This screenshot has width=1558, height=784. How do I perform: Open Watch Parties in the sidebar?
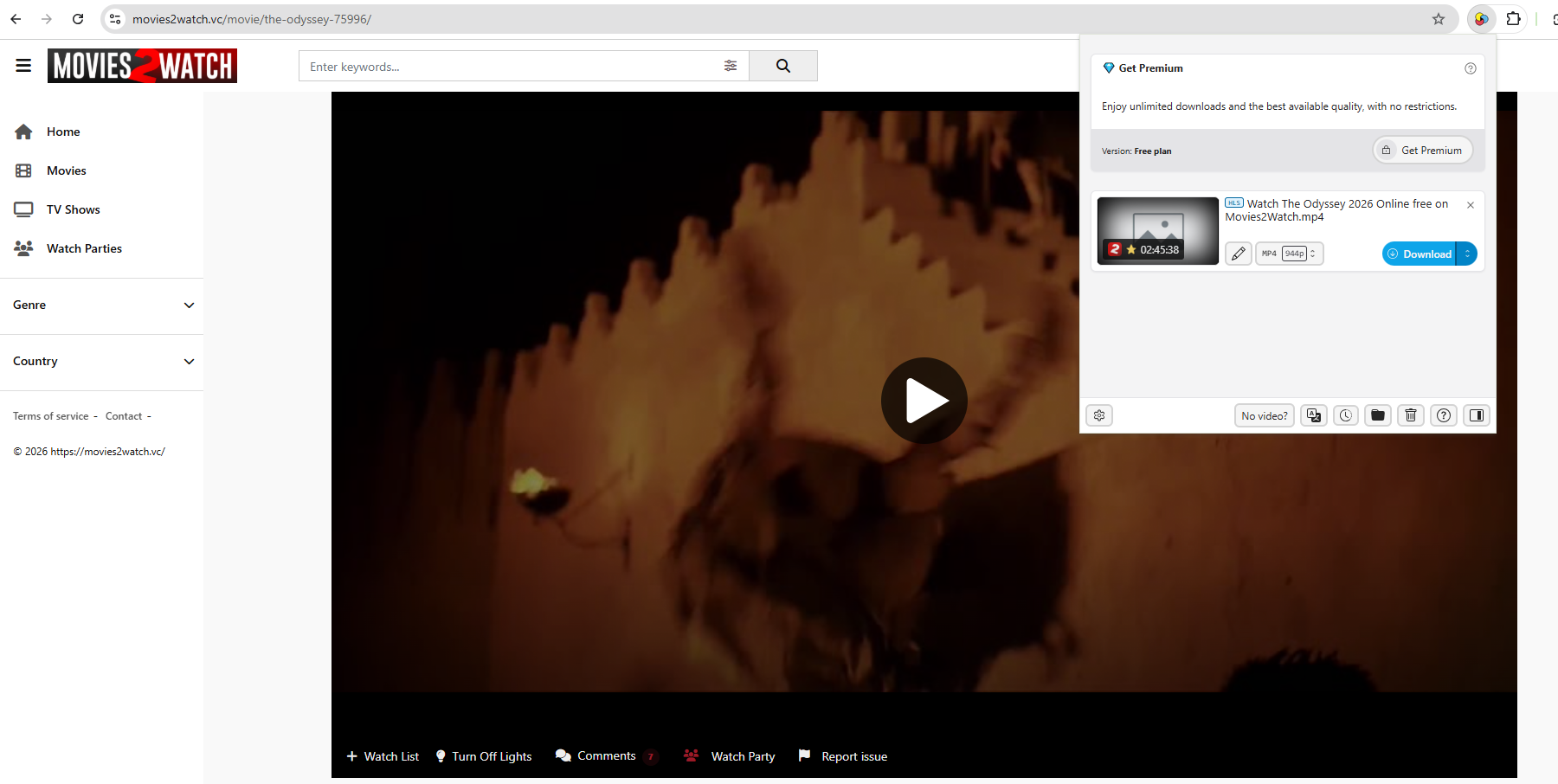coord(84,248)
